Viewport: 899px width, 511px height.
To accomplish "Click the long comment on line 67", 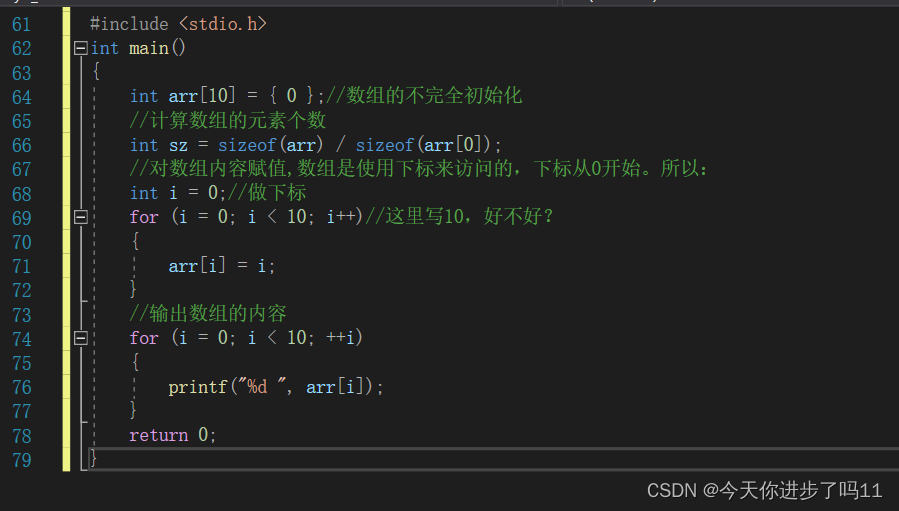I will click(419, 169).
